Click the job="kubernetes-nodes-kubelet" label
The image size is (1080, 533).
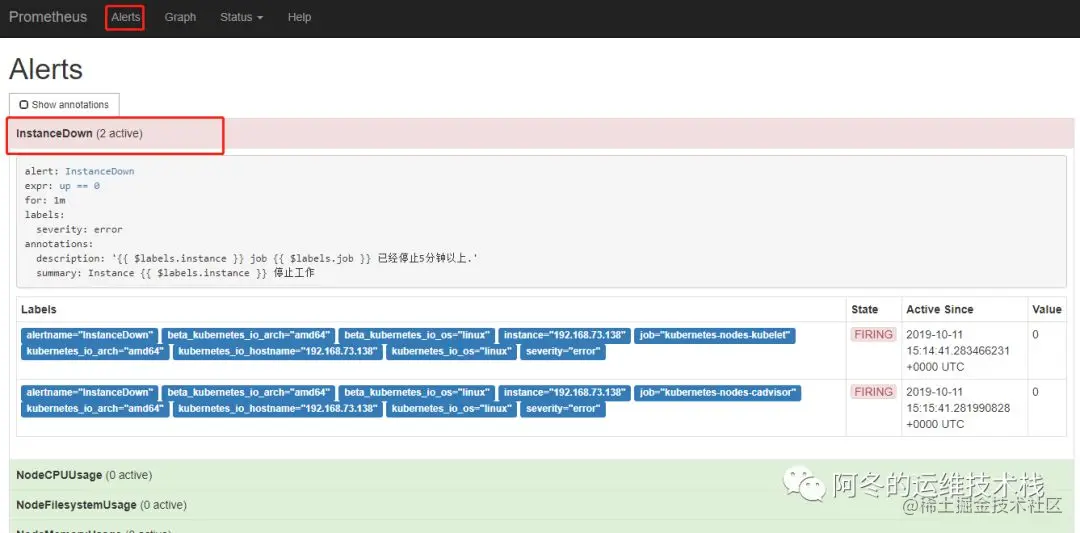(x=715, y=335)
